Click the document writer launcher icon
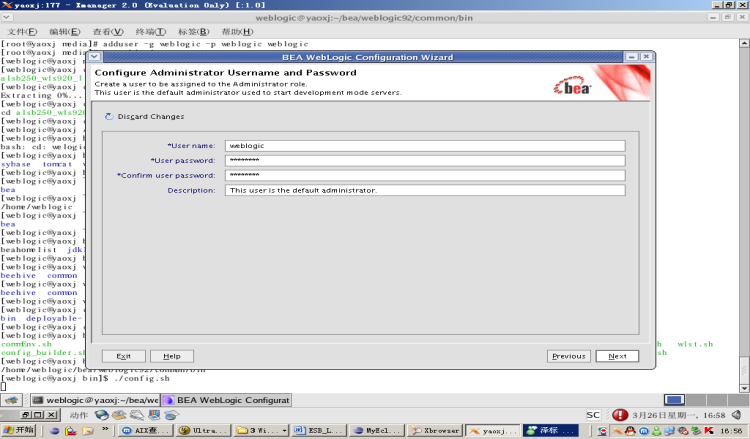The width and height of the screenshot is (750, 439). pos(137,415)
